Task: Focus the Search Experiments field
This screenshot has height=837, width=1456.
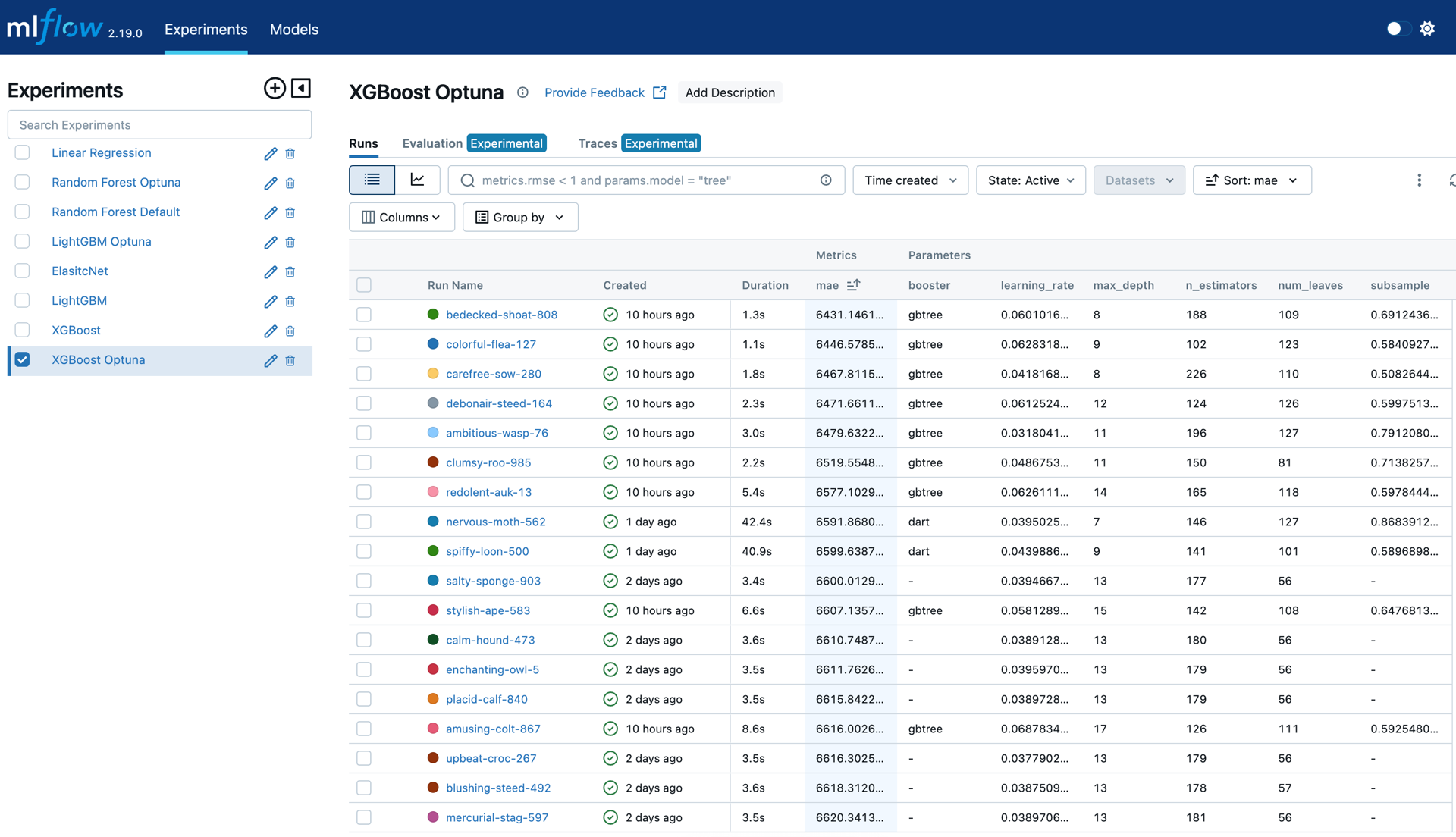Action: pyautogui.click(x=159, y=124)
